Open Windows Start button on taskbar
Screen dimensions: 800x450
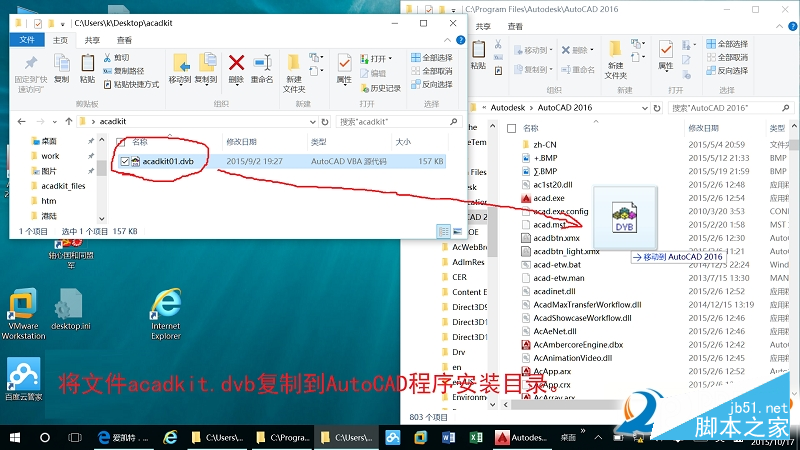[x=15, y=437]
